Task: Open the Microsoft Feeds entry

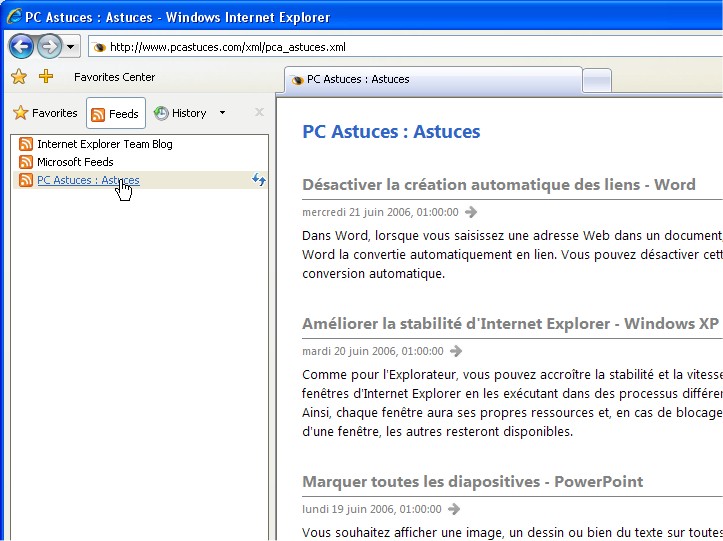Action: pyautogui.click(x=75, y=162)
